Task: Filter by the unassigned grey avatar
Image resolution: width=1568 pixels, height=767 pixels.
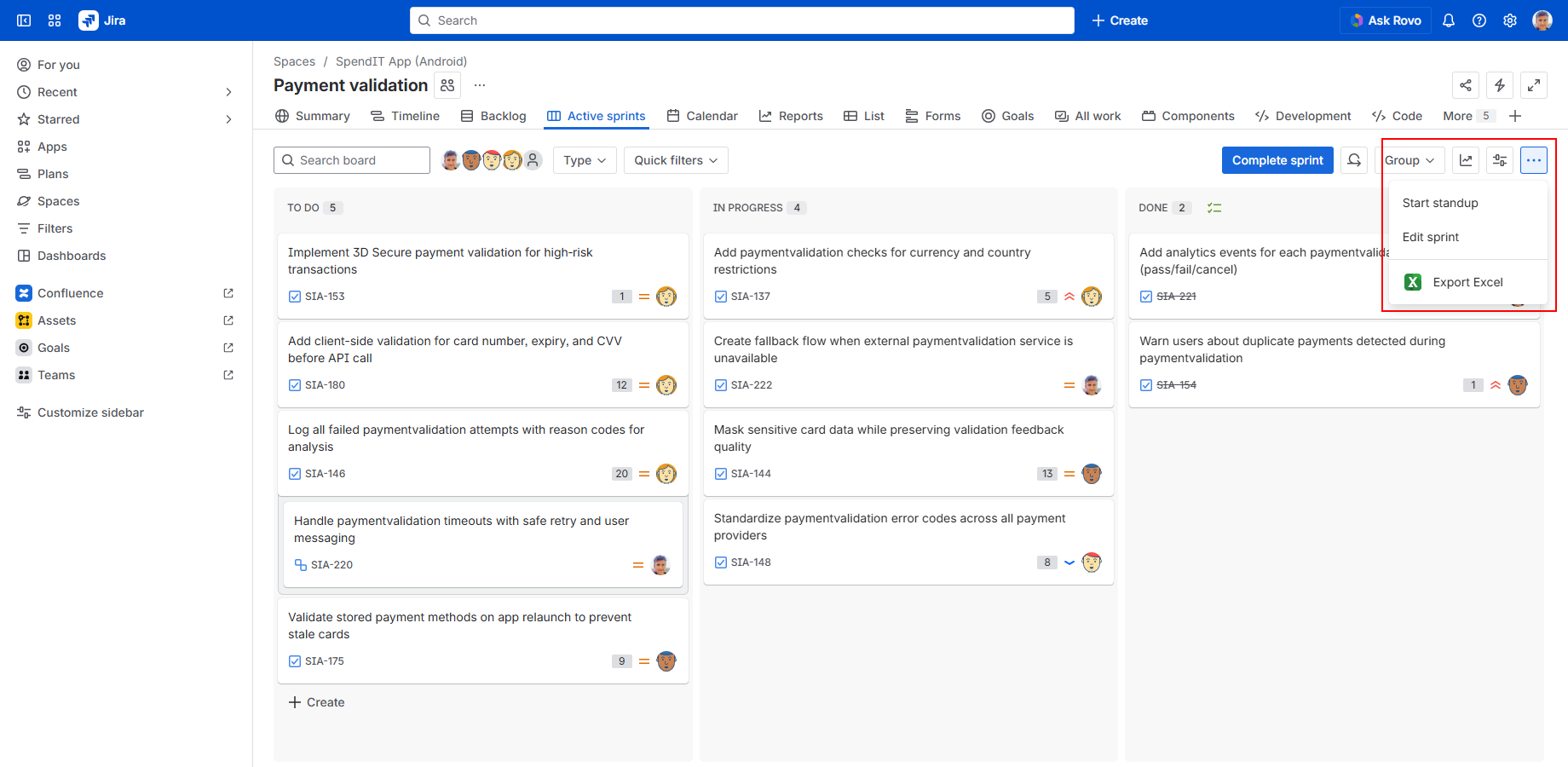Action: [x=533, y=160]
